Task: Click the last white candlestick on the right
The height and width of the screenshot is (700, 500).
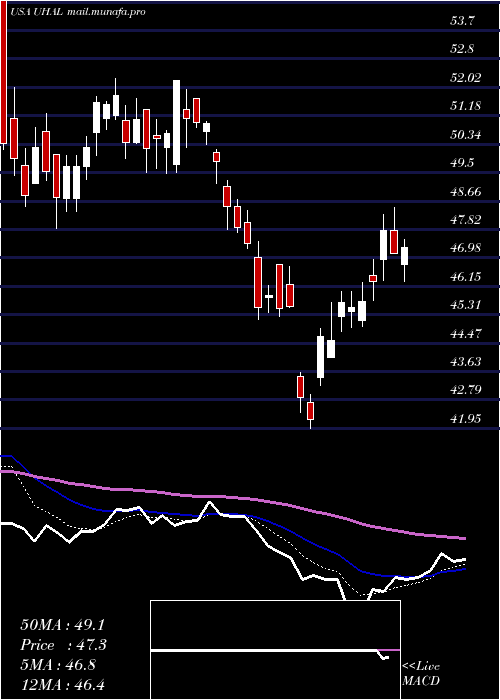Action: [404, 256]
